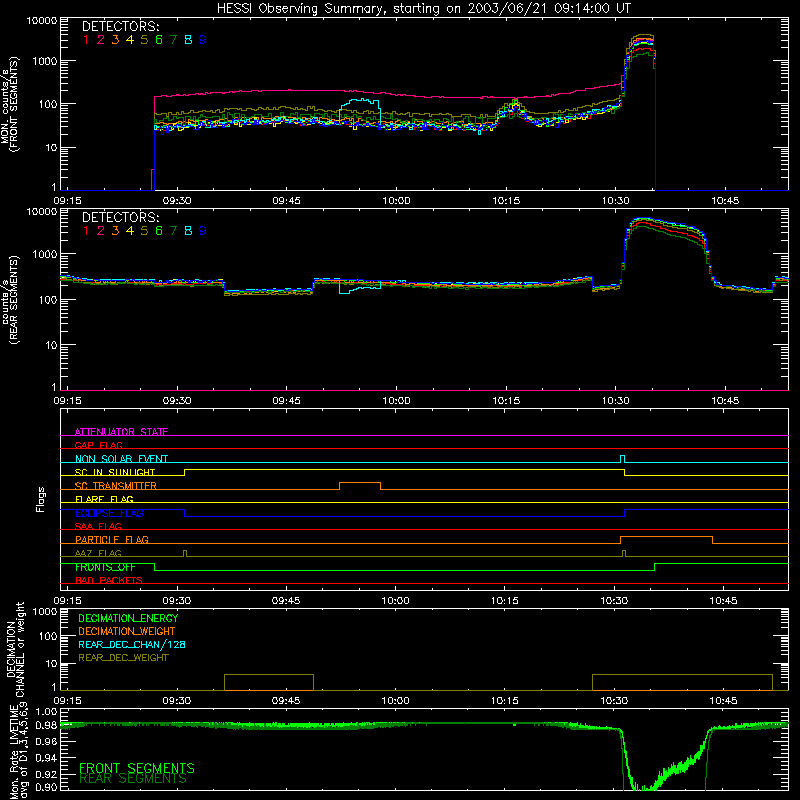Click the 09:45 tick label under rear plot
The image size is (800, 800).
pos(286,401)
